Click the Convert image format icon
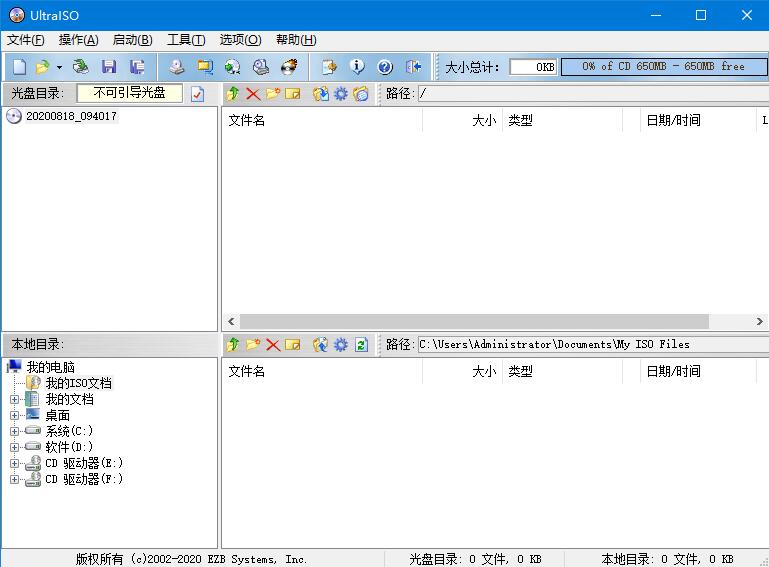 pos(233,67)
